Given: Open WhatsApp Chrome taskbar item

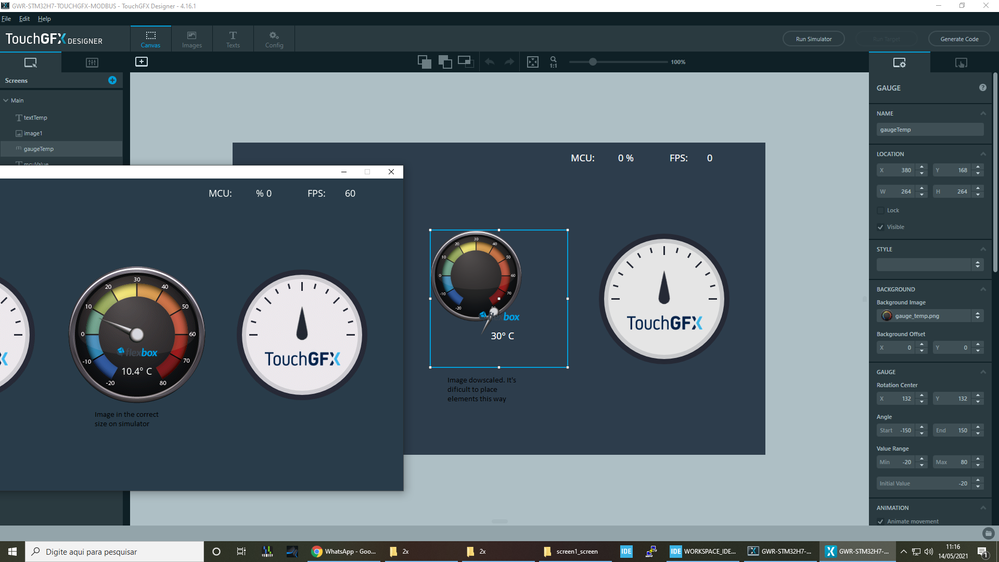Looking at the screenshot, I should [344, 551].
